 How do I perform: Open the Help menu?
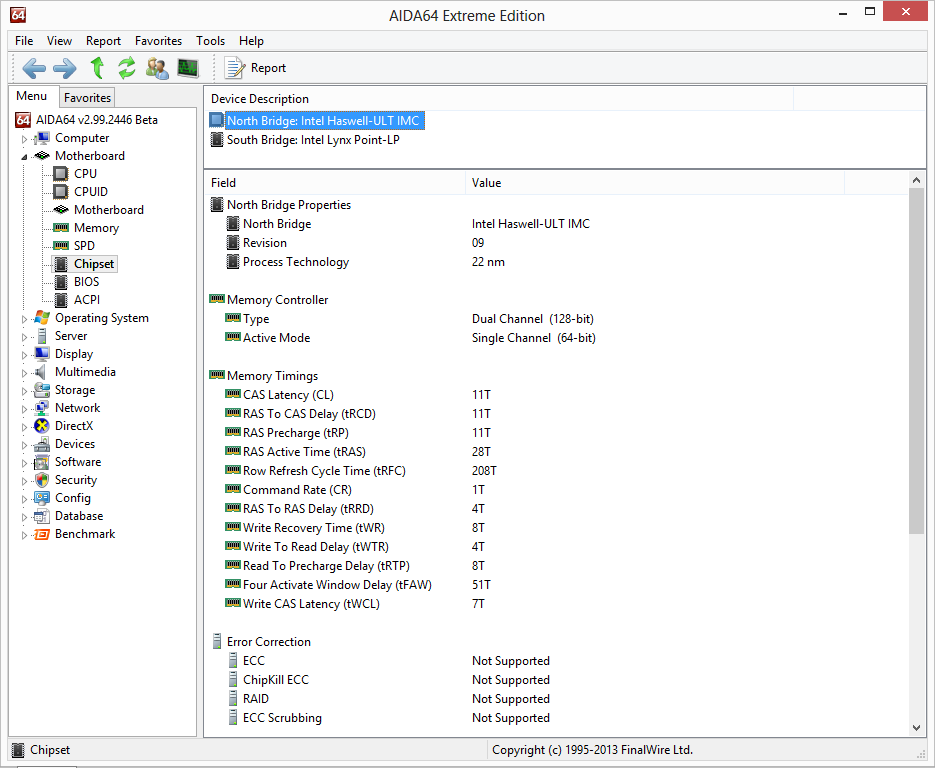pyautogui.click(x=251, y=41)
